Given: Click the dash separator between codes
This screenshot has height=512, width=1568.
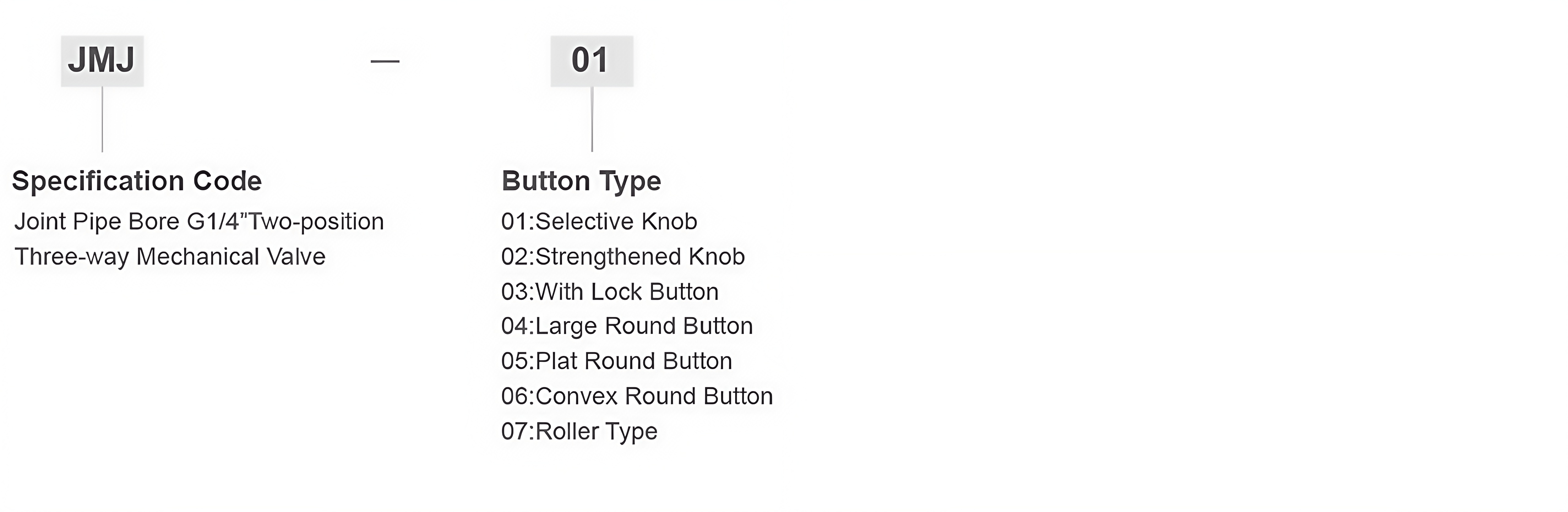Looking at the screenshot, I should pyautogui.click(x=385, y=61).
